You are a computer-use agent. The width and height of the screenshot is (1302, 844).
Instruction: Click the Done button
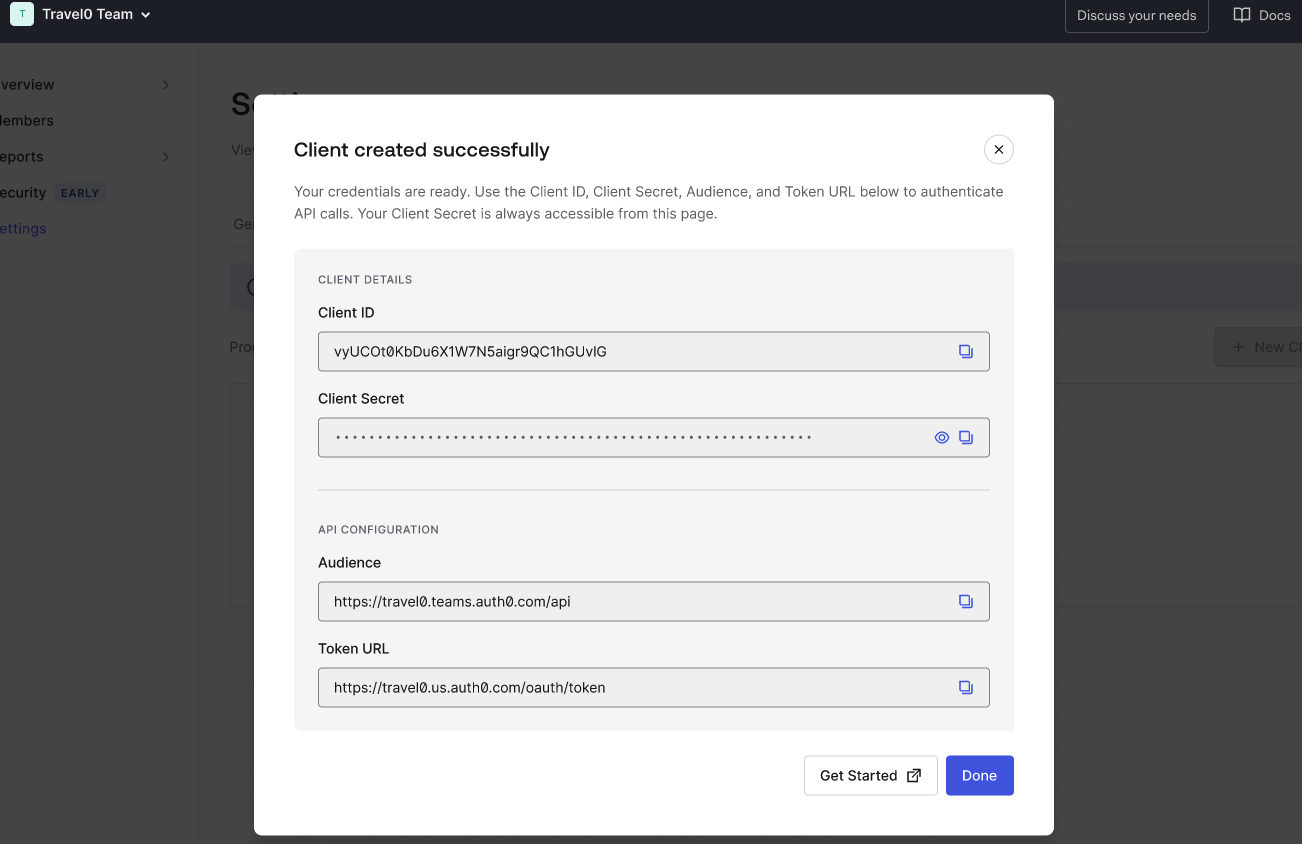click(980, 776)
